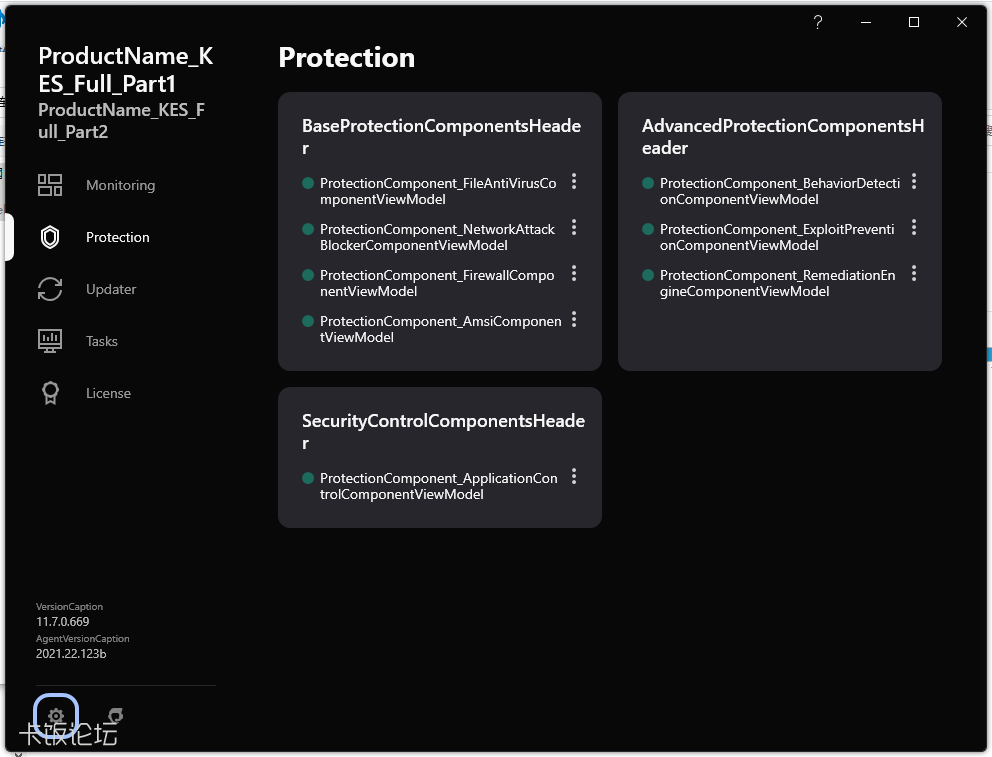The width and height of the screenshot is (992, 757).
Task: Open the three-dot menu for ExploitPreventionComponentViewModel
Action: 914,228
